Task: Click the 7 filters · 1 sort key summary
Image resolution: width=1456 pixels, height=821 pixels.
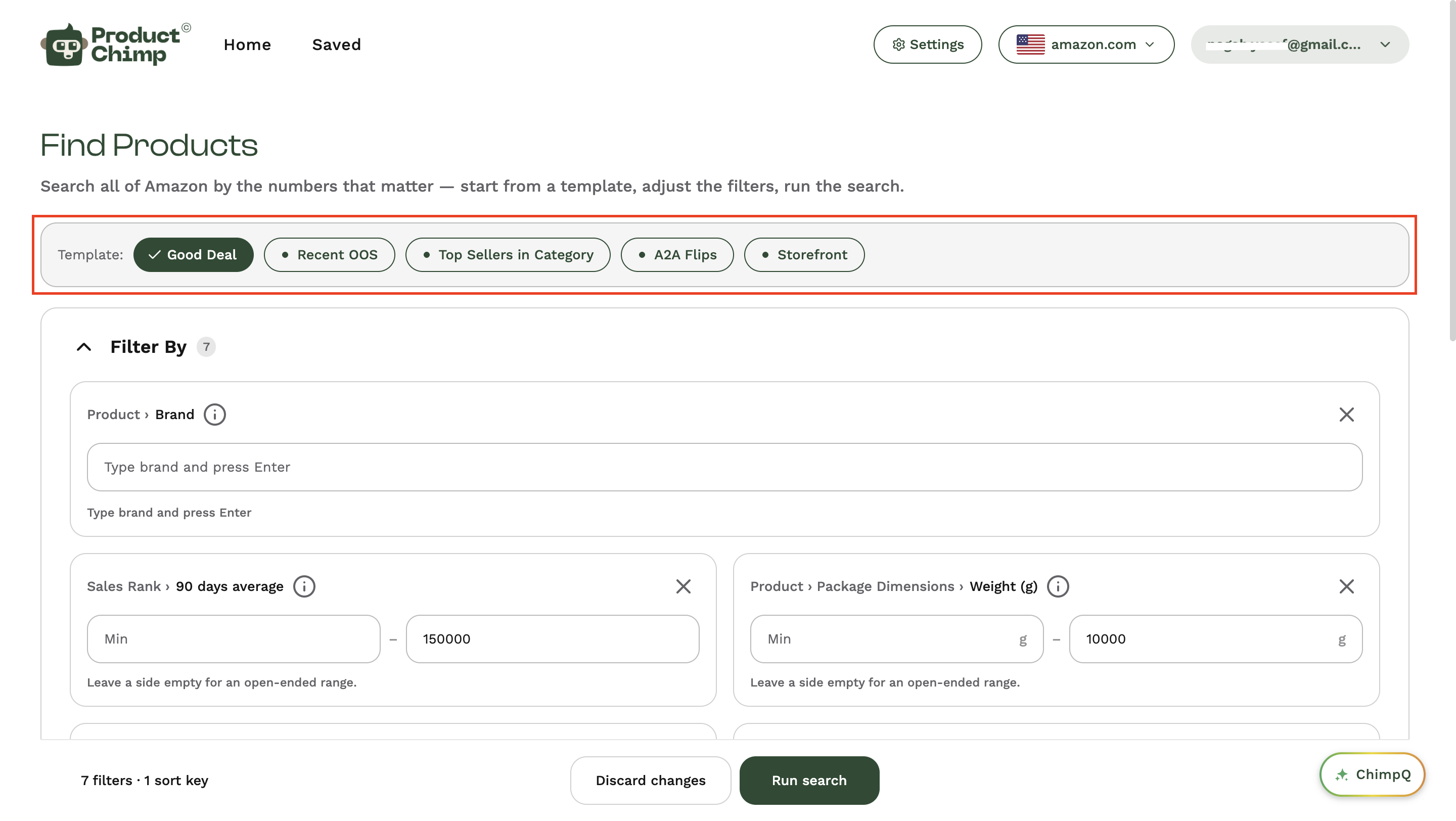Action: pos(145,781)
